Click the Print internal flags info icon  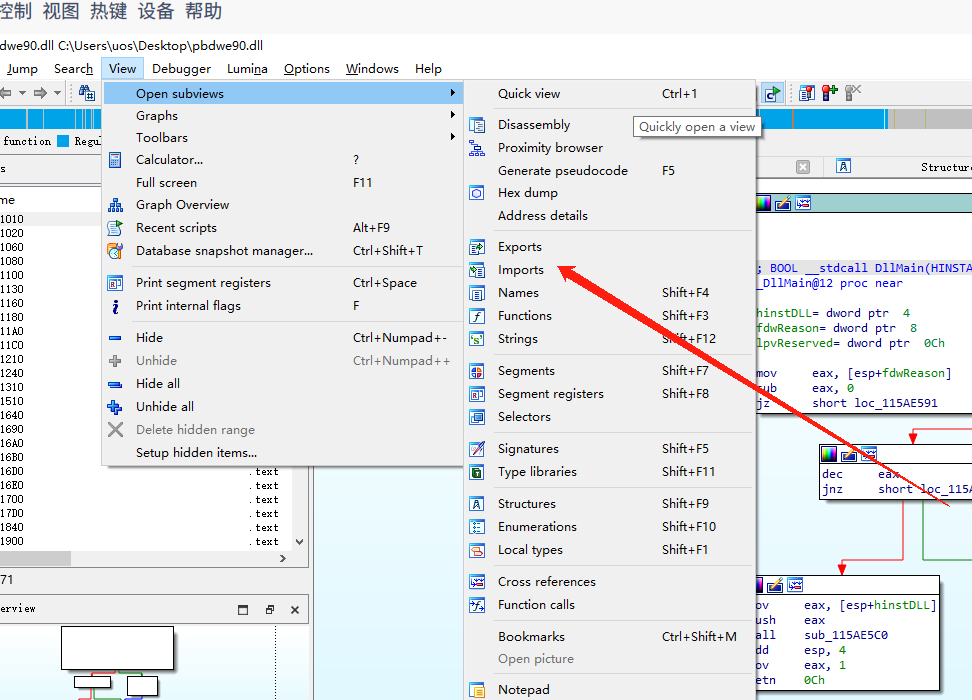(115, 306)
